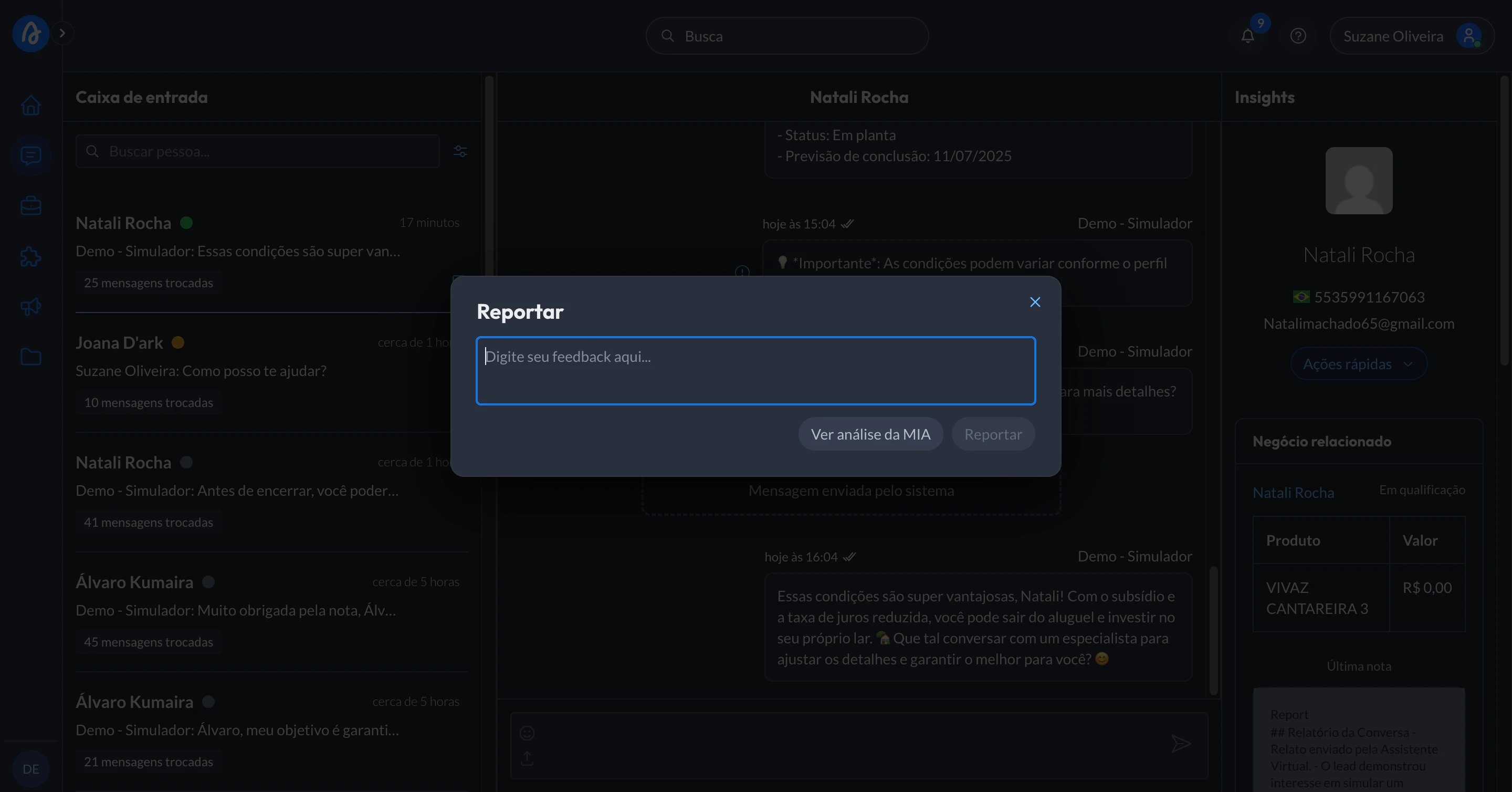Focus the feedback text area
The width and height of the screenshot is (1512, 792).
coord(755,370)
